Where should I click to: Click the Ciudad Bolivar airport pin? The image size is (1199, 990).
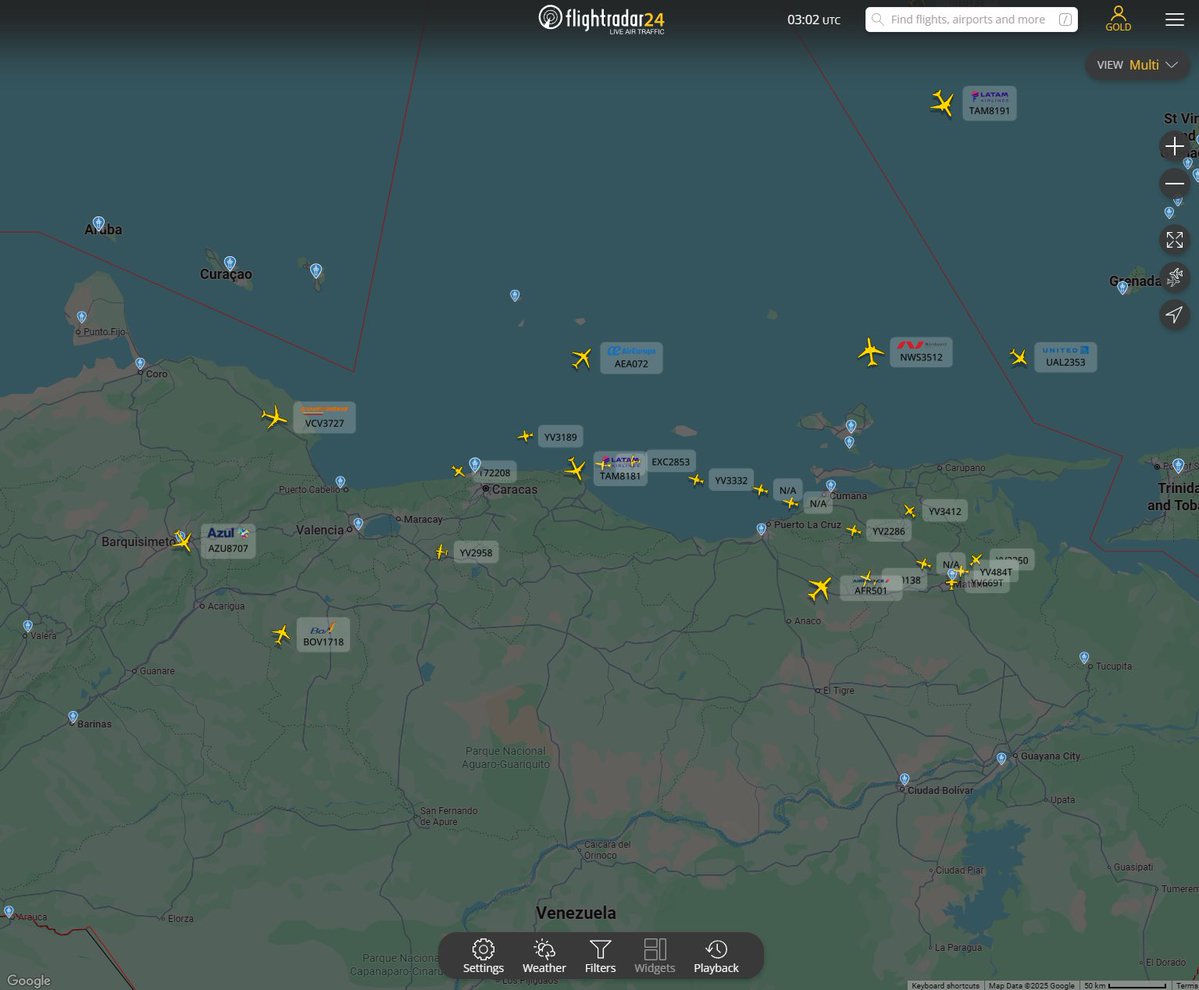click(905, 779)
